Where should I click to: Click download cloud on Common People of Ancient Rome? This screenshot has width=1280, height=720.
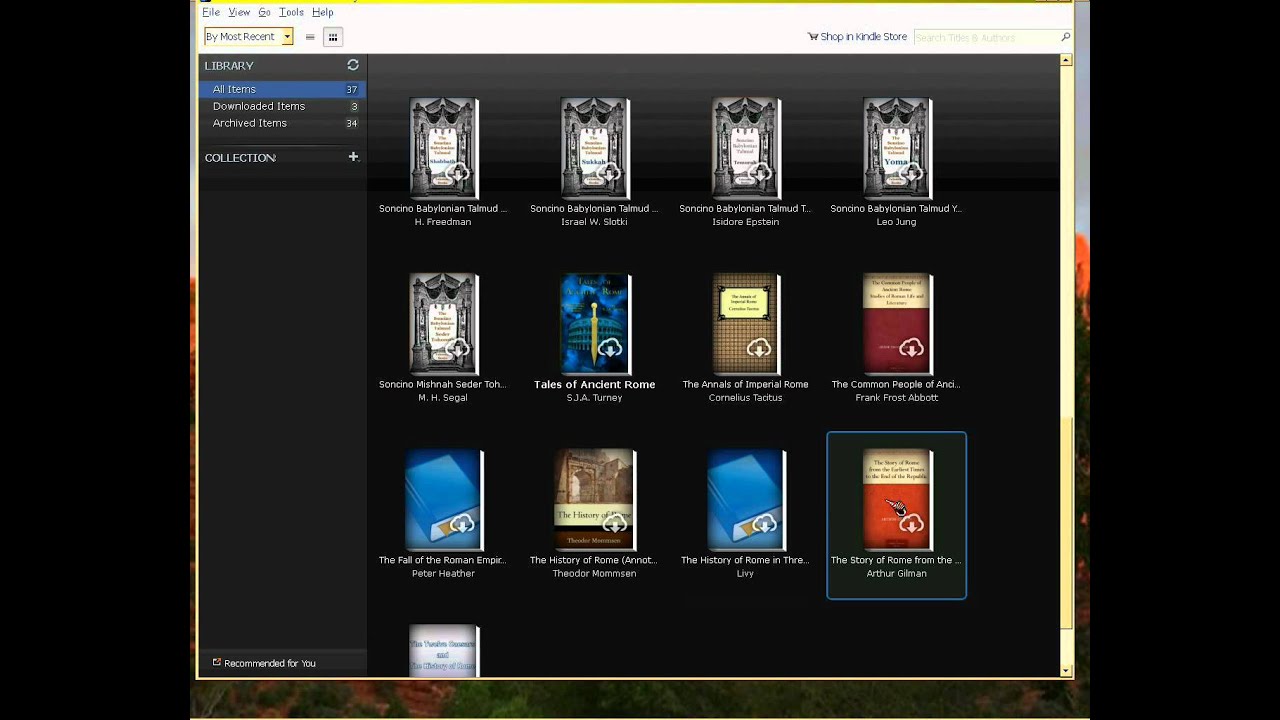click(911, 348)
